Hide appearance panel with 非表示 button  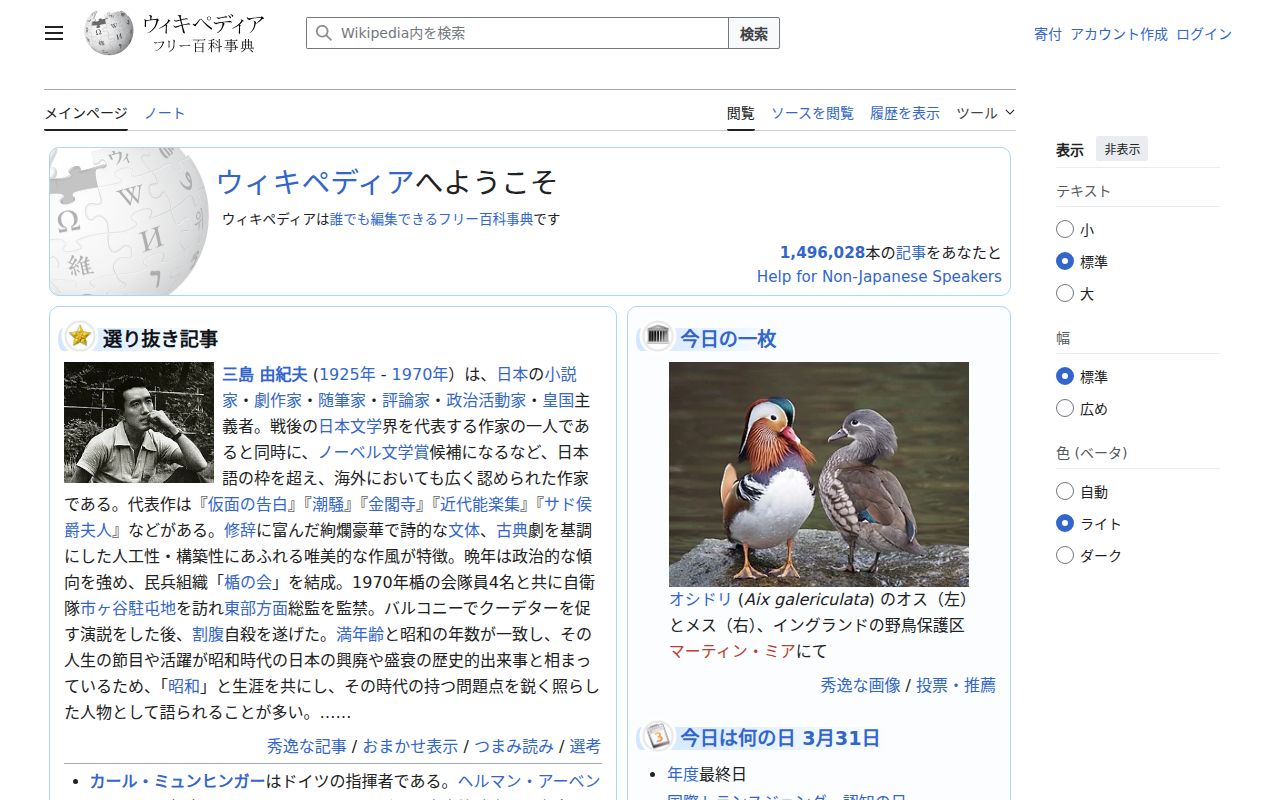click(1122, 149)
